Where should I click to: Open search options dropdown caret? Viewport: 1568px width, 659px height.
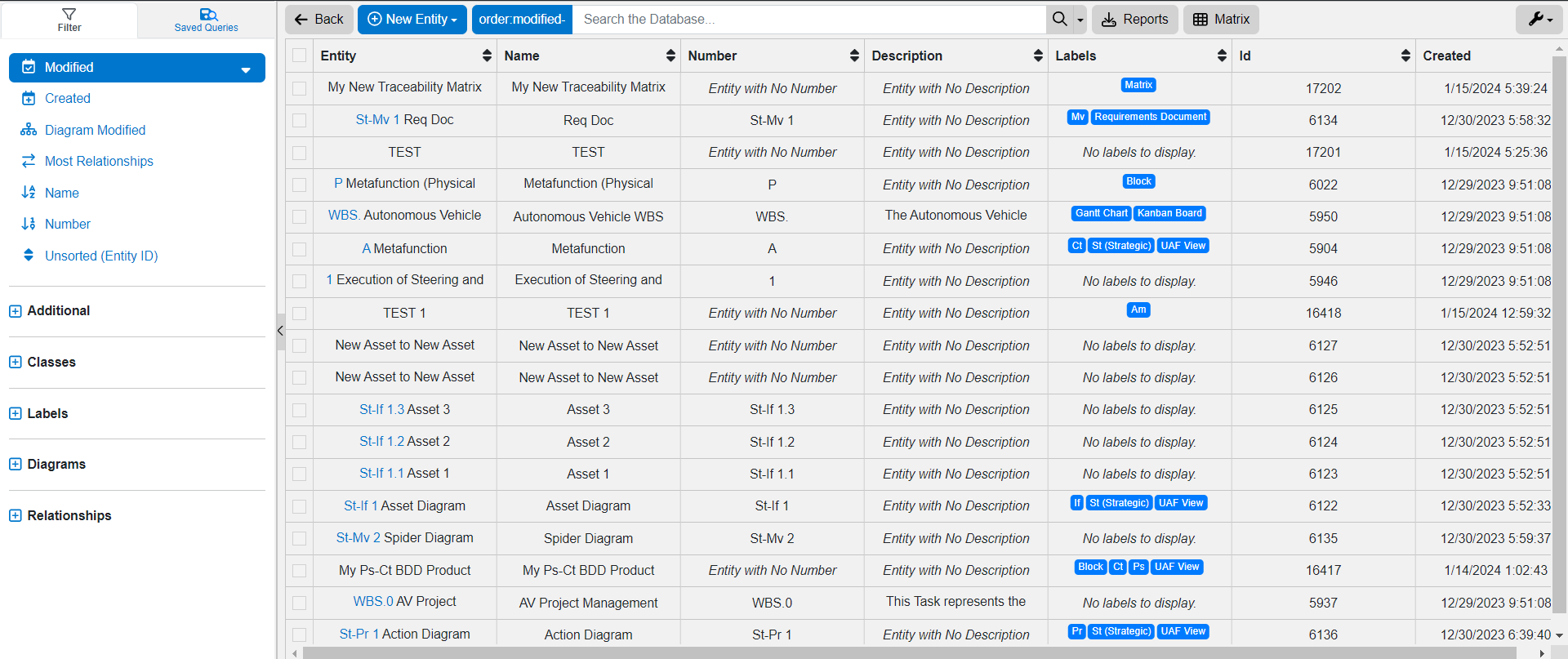coord(1080,20)
